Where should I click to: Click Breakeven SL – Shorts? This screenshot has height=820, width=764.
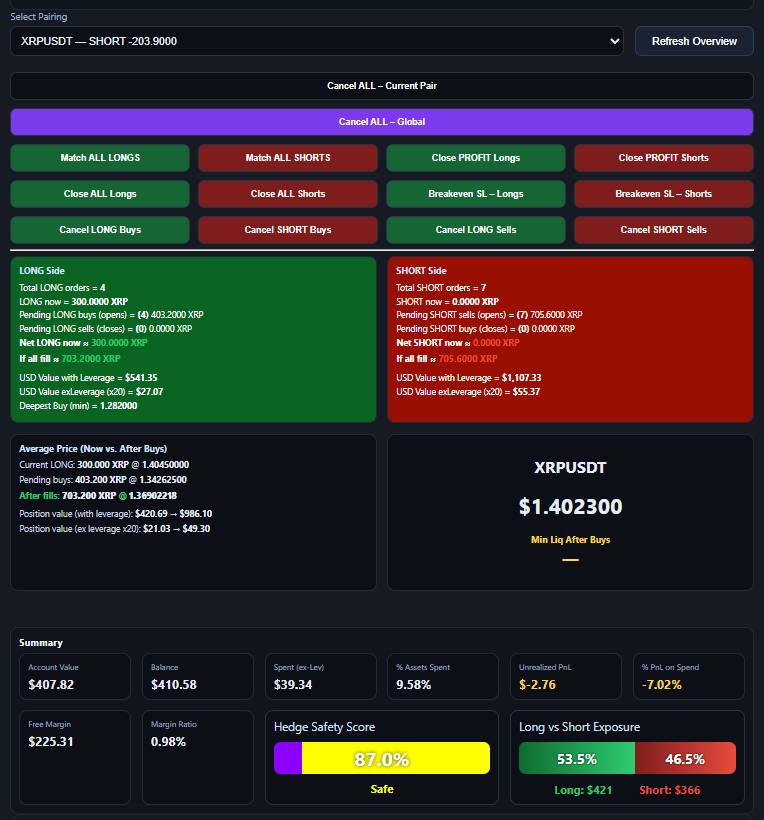pyautogui.click(x=664, y=194)
